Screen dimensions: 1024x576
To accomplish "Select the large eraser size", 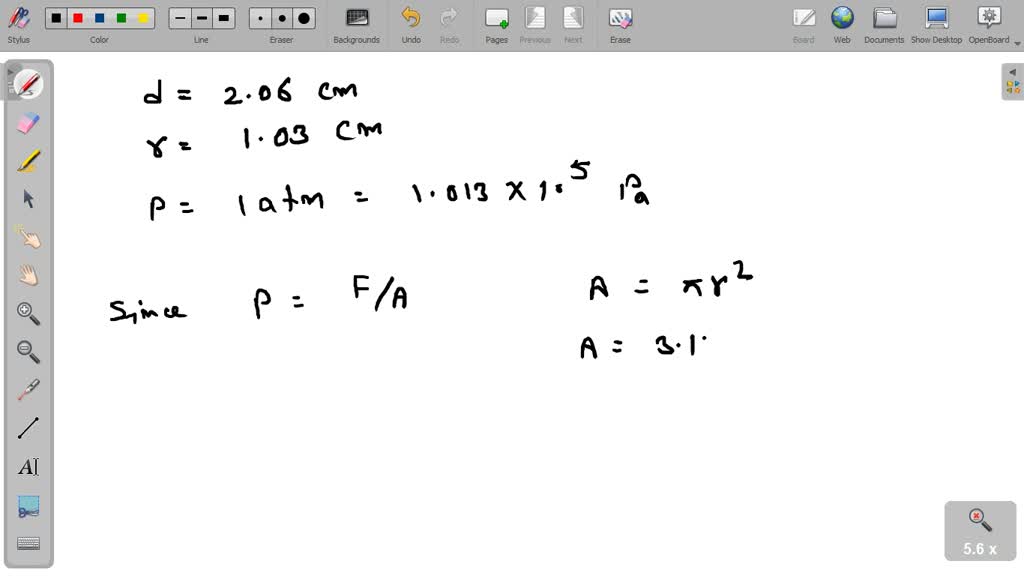I will [x=304, y=18].
